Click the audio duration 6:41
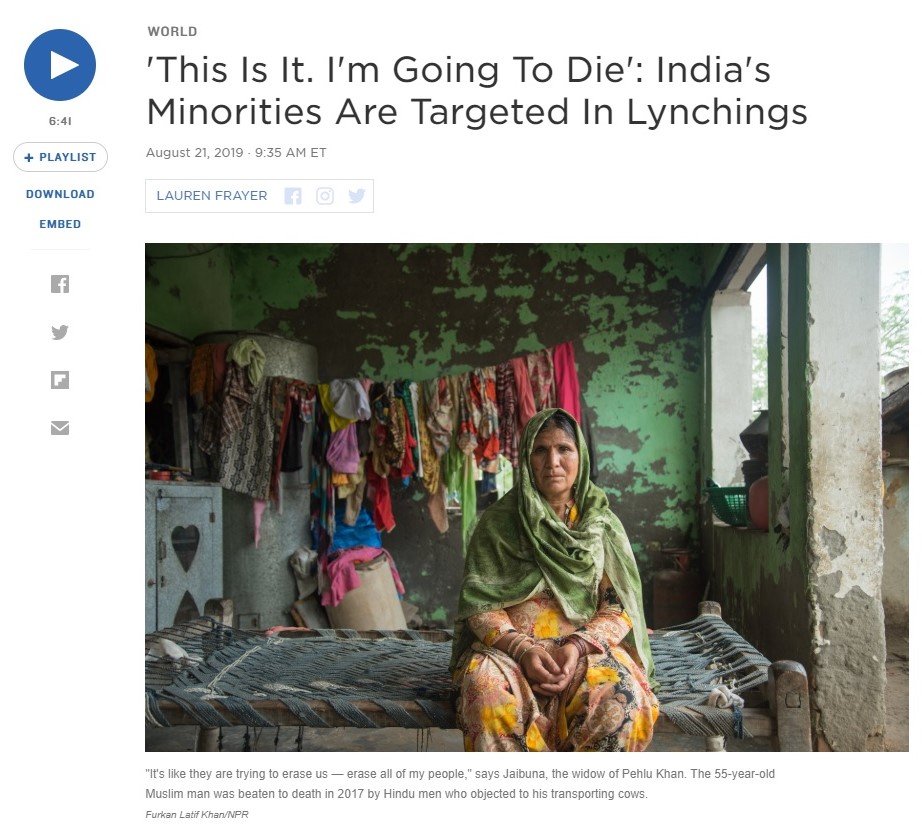Image resolution: width=922 pixels, height=828 pixels. [x=60, y=121]
